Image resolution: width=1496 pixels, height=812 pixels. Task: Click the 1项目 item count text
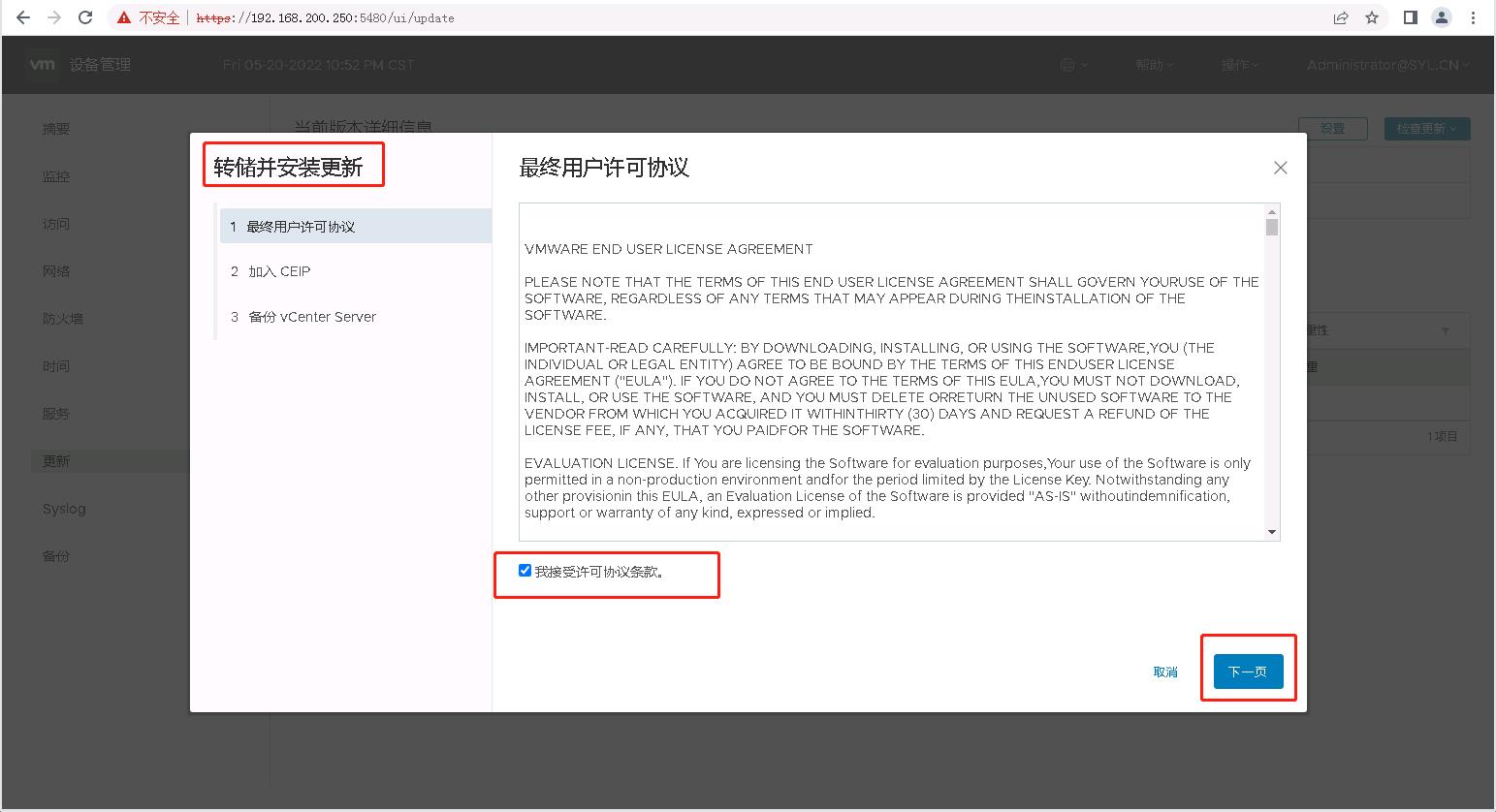1442,437
